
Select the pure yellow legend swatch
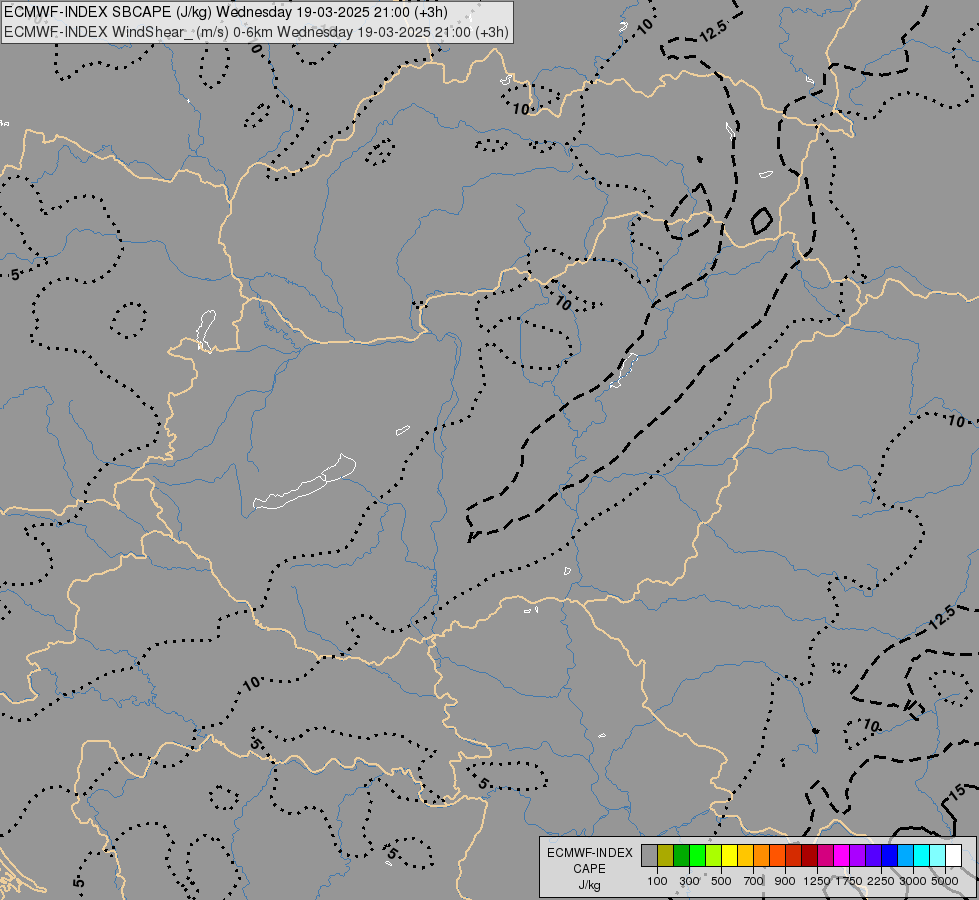pyautogui.click(x=730, y=856)
